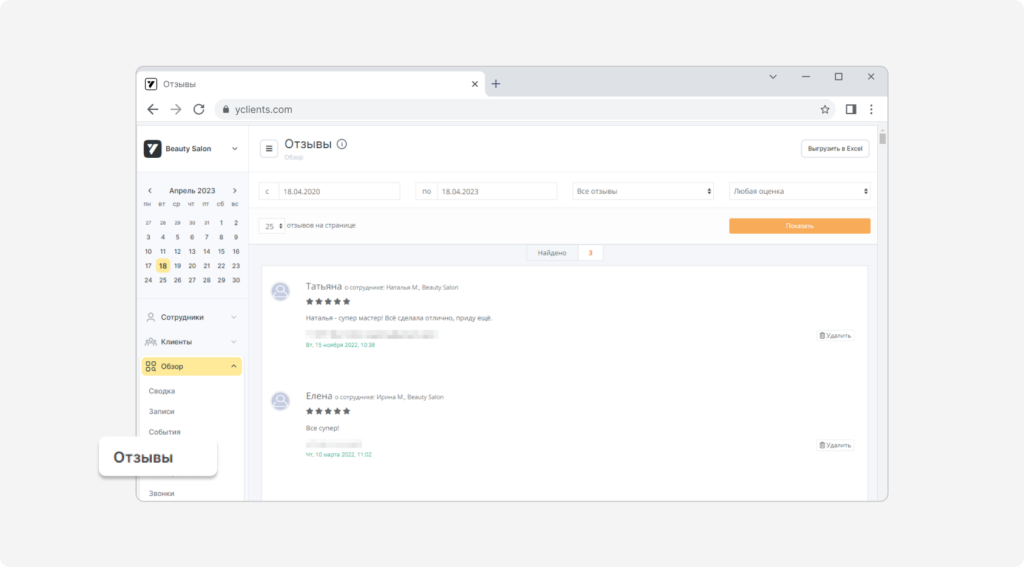Viewport: 1024px width, 567px height.
Task: Reload the page with the refresh icon
Action: [x=199, y=110]
